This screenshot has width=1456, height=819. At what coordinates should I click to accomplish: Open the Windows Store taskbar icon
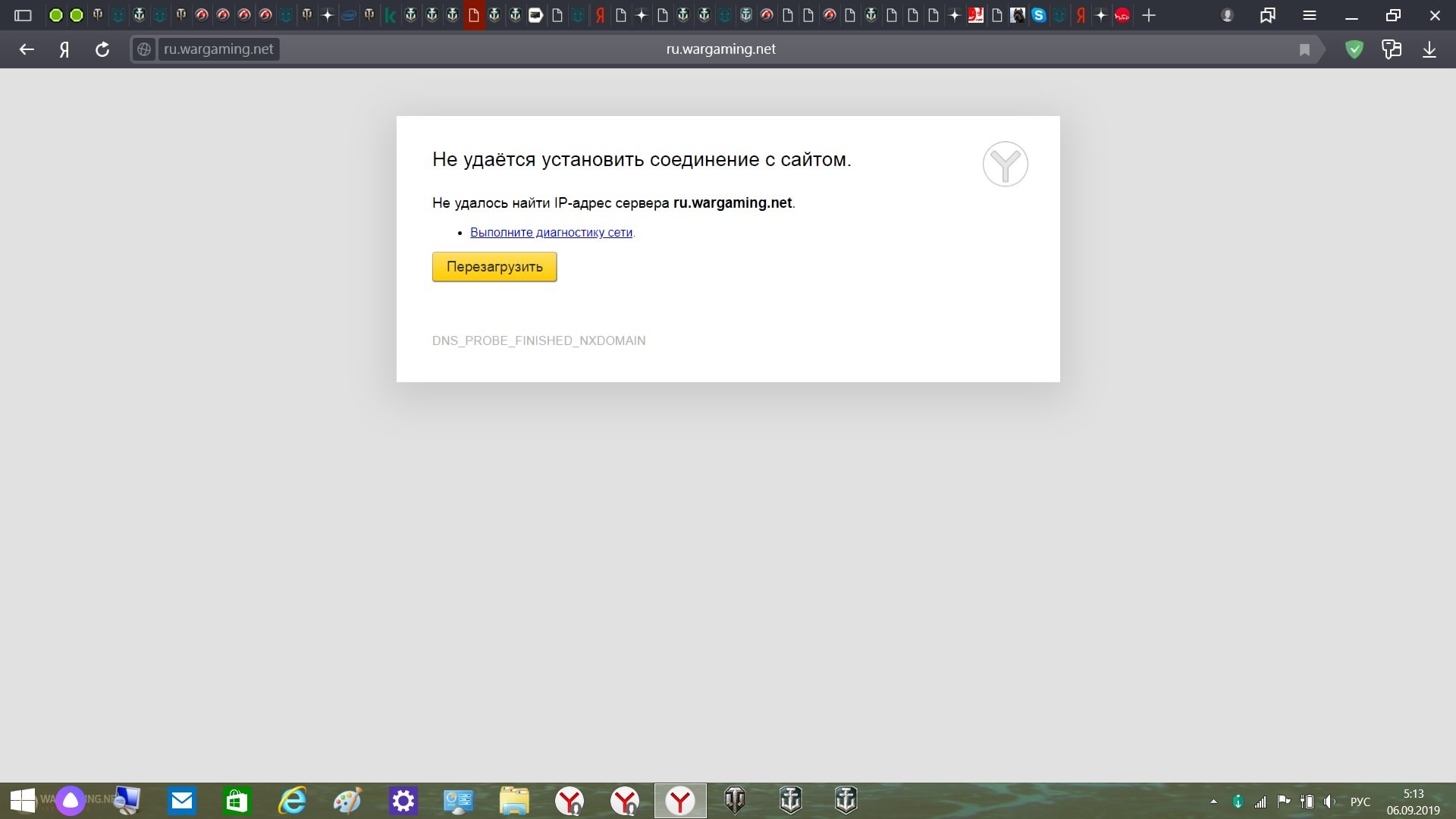click(x=237, y=801)
